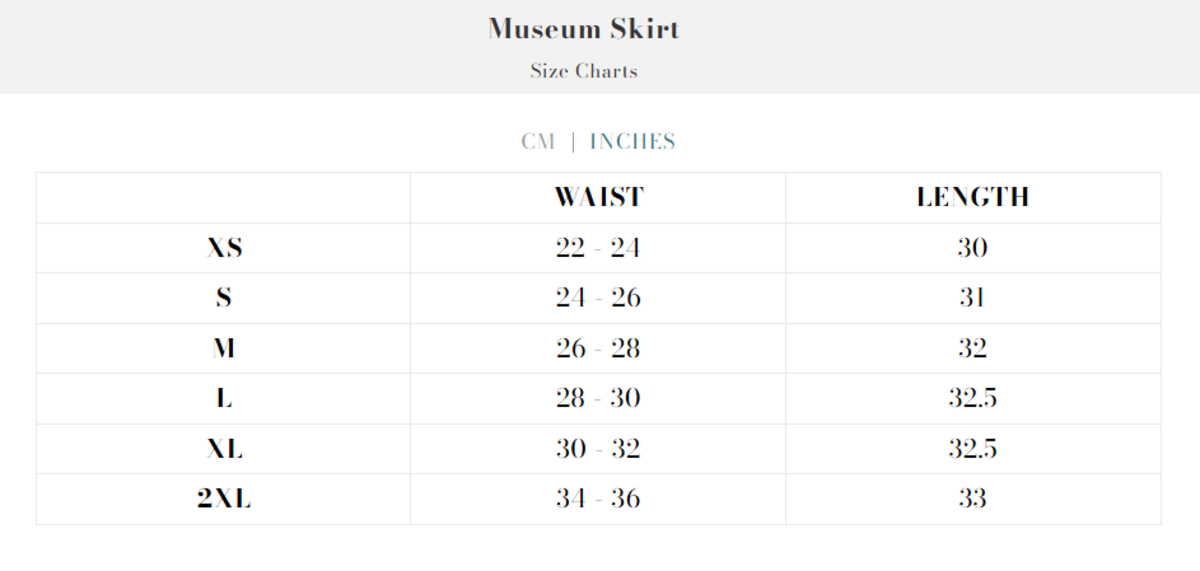This screenshot has width=1200, height=571.
Task: Switch size chart to CM units
Action: click(x=537, y=142)
